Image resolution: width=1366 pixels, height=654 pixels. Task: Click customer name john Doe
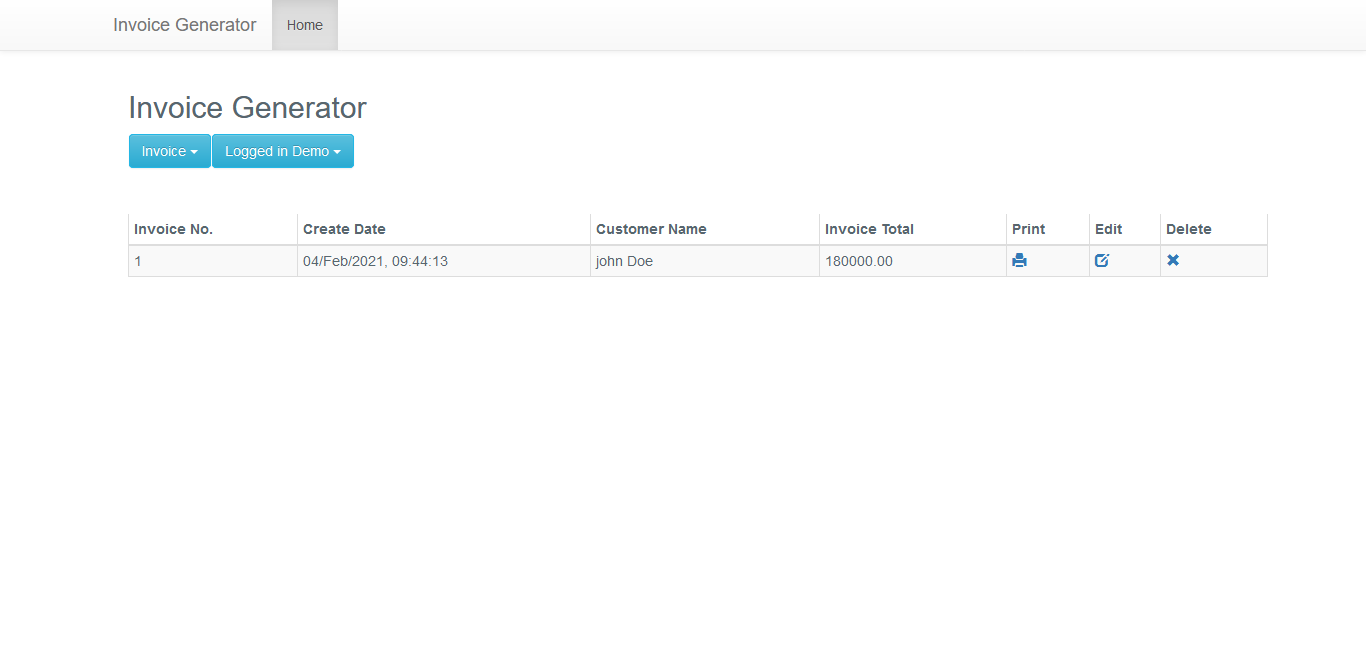point(624,261)
